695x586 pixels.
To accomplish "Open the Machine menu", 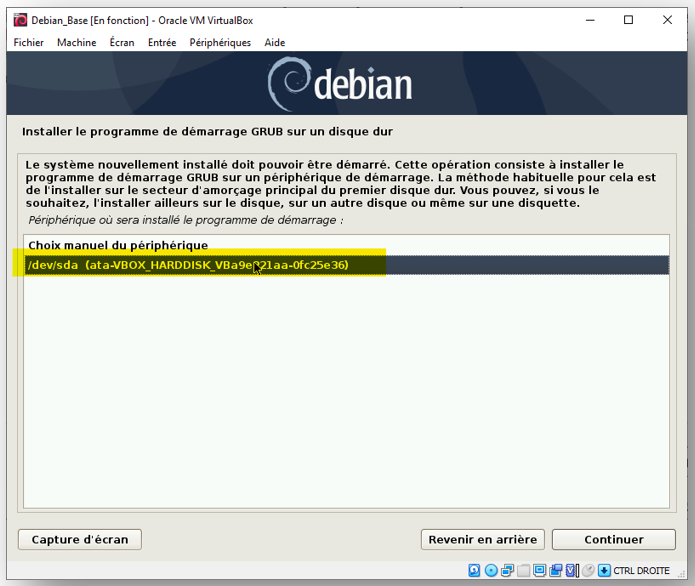I will (77, 43).
